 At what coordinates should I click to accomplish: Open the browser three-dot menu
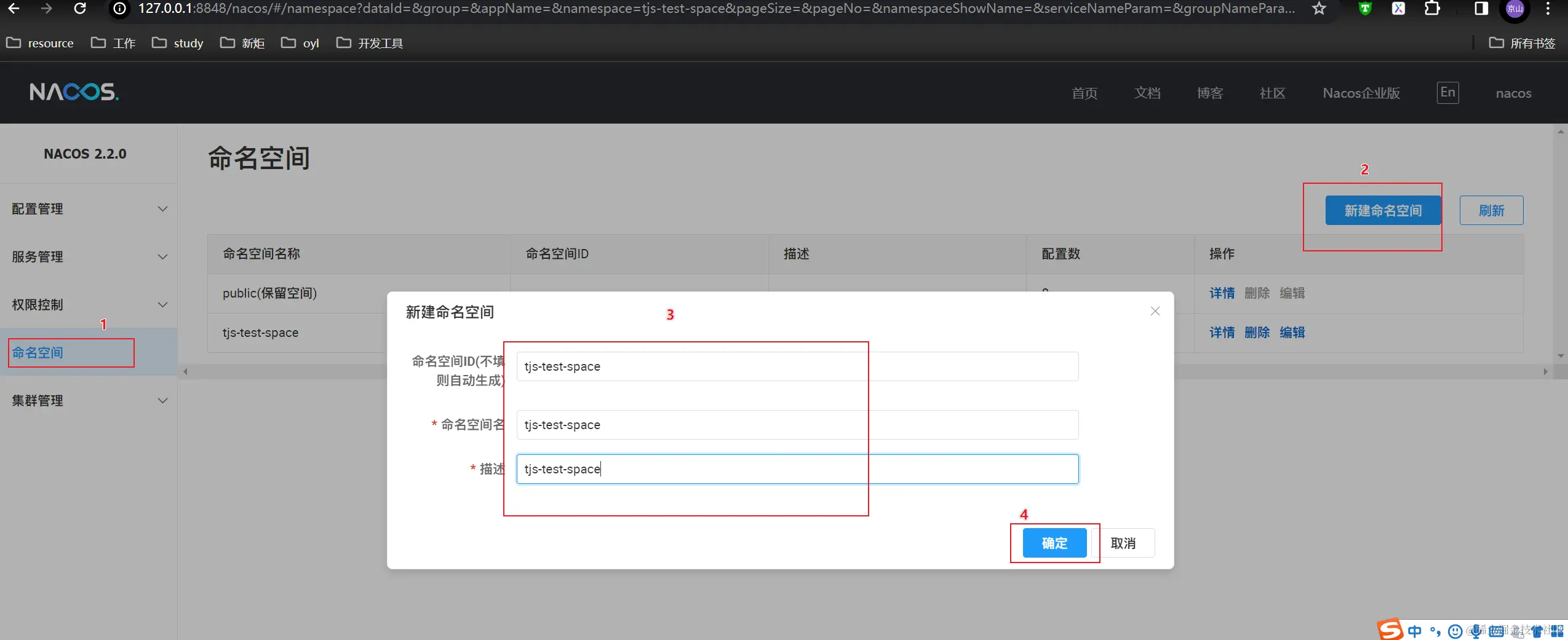point(1548,9)
